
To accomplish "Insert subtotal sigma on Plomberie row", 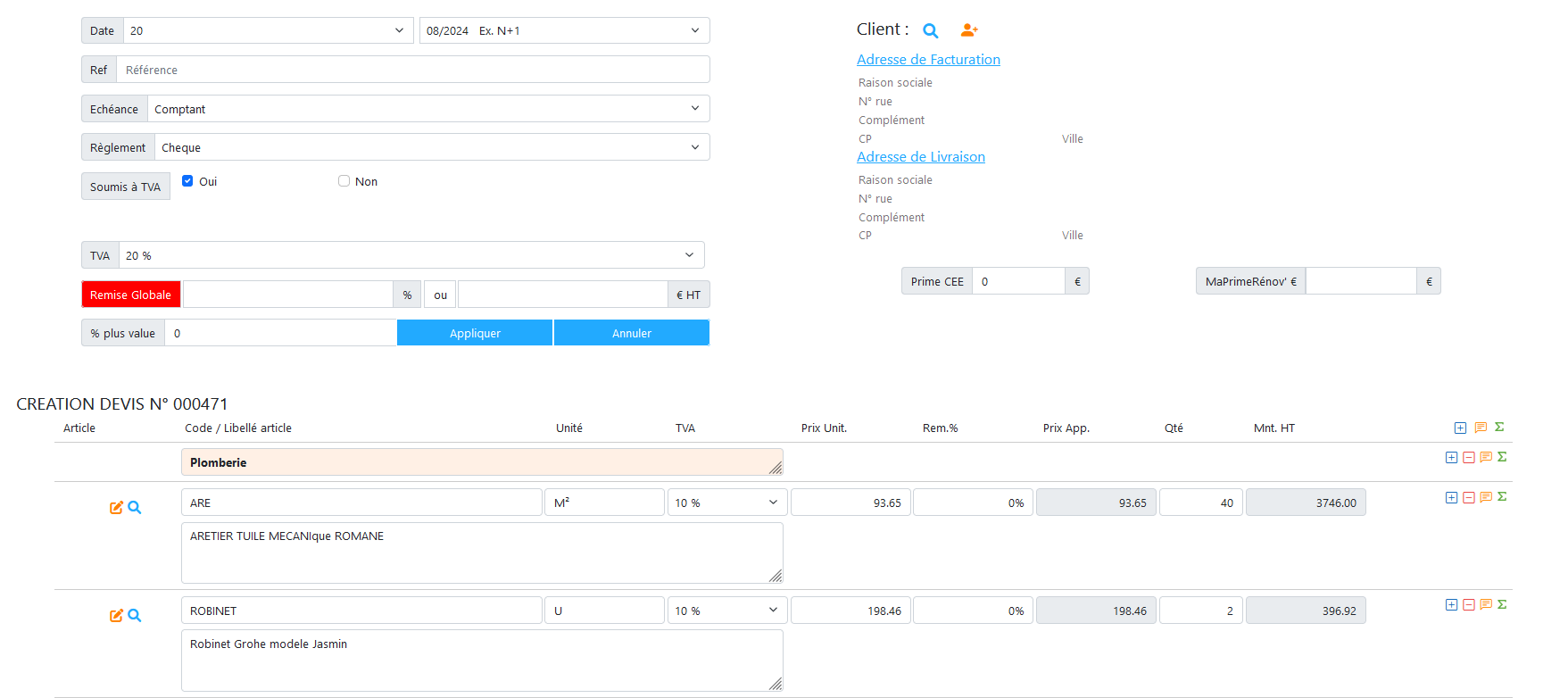I will point(1502,457).
